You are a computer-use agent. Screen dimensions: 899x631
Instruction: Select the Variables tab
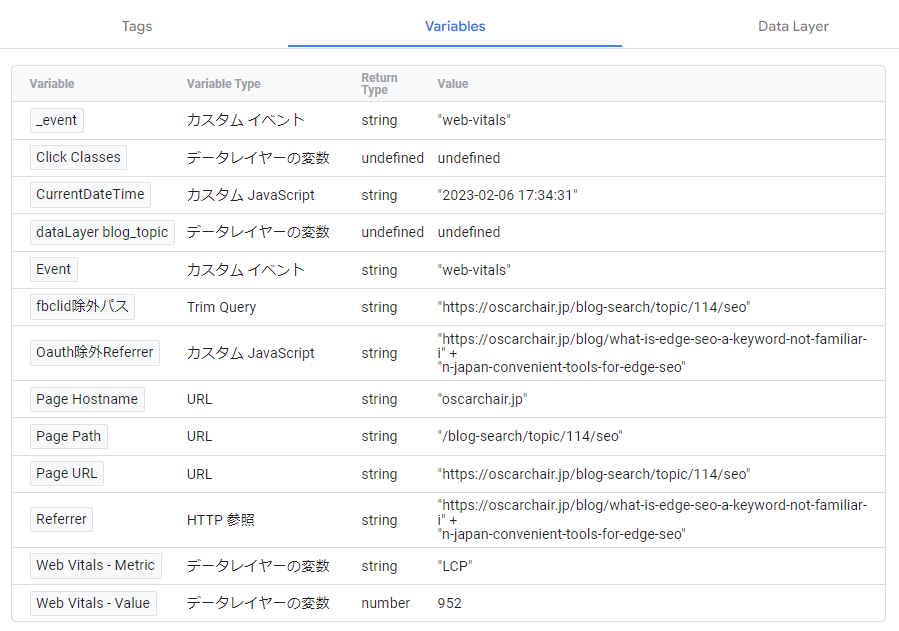(455, 26)
